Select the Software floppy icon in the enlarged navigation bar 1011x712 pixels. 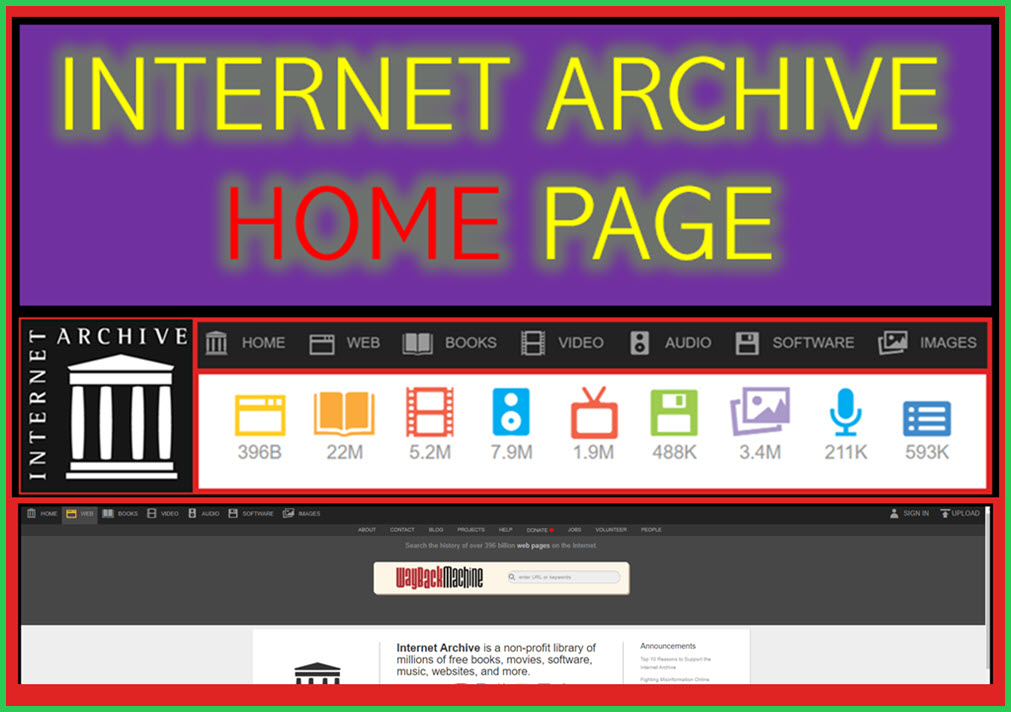(747, 343)
